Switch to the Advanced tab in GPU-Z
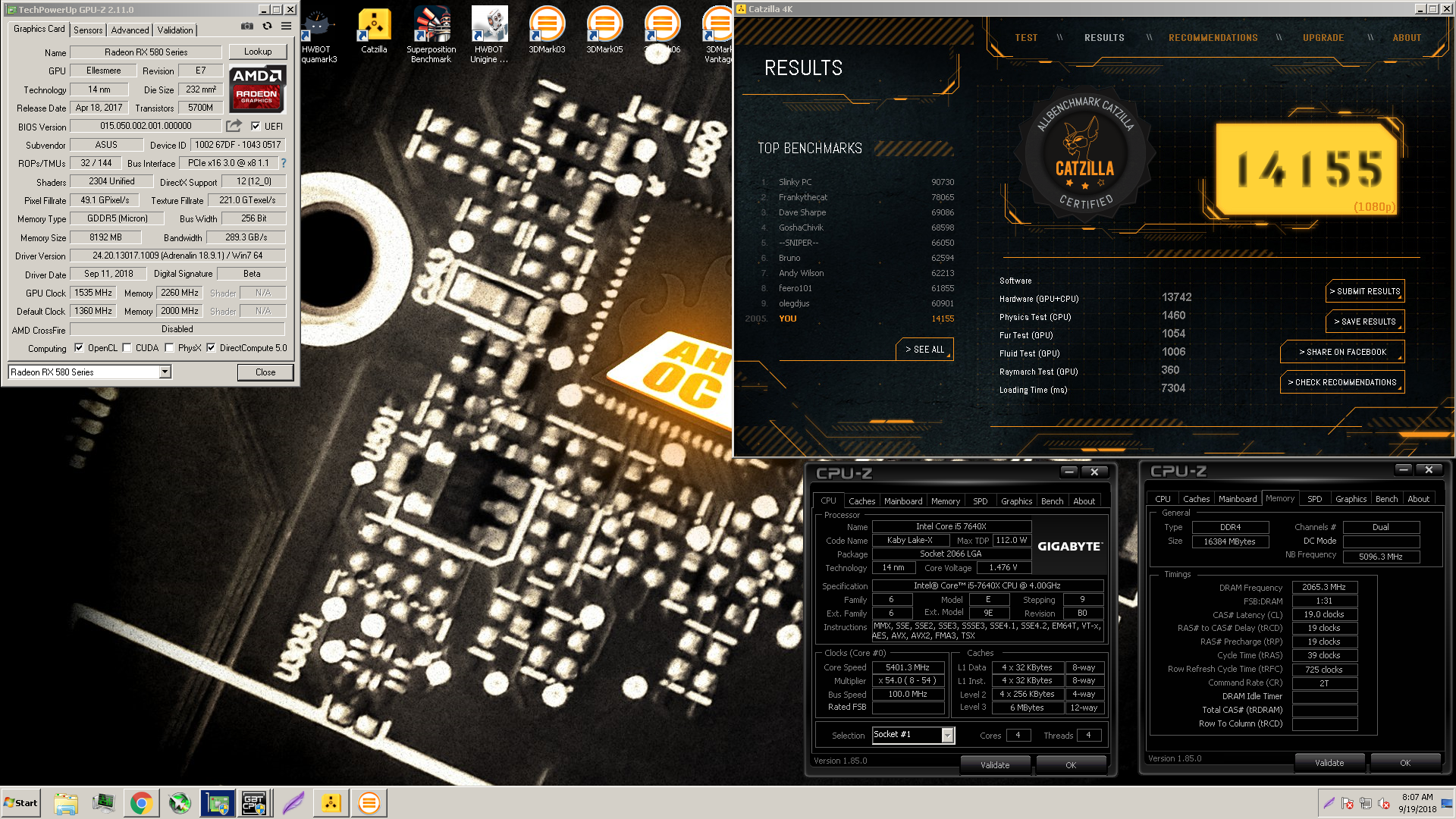1456x819 pixels. coord(130,30)
